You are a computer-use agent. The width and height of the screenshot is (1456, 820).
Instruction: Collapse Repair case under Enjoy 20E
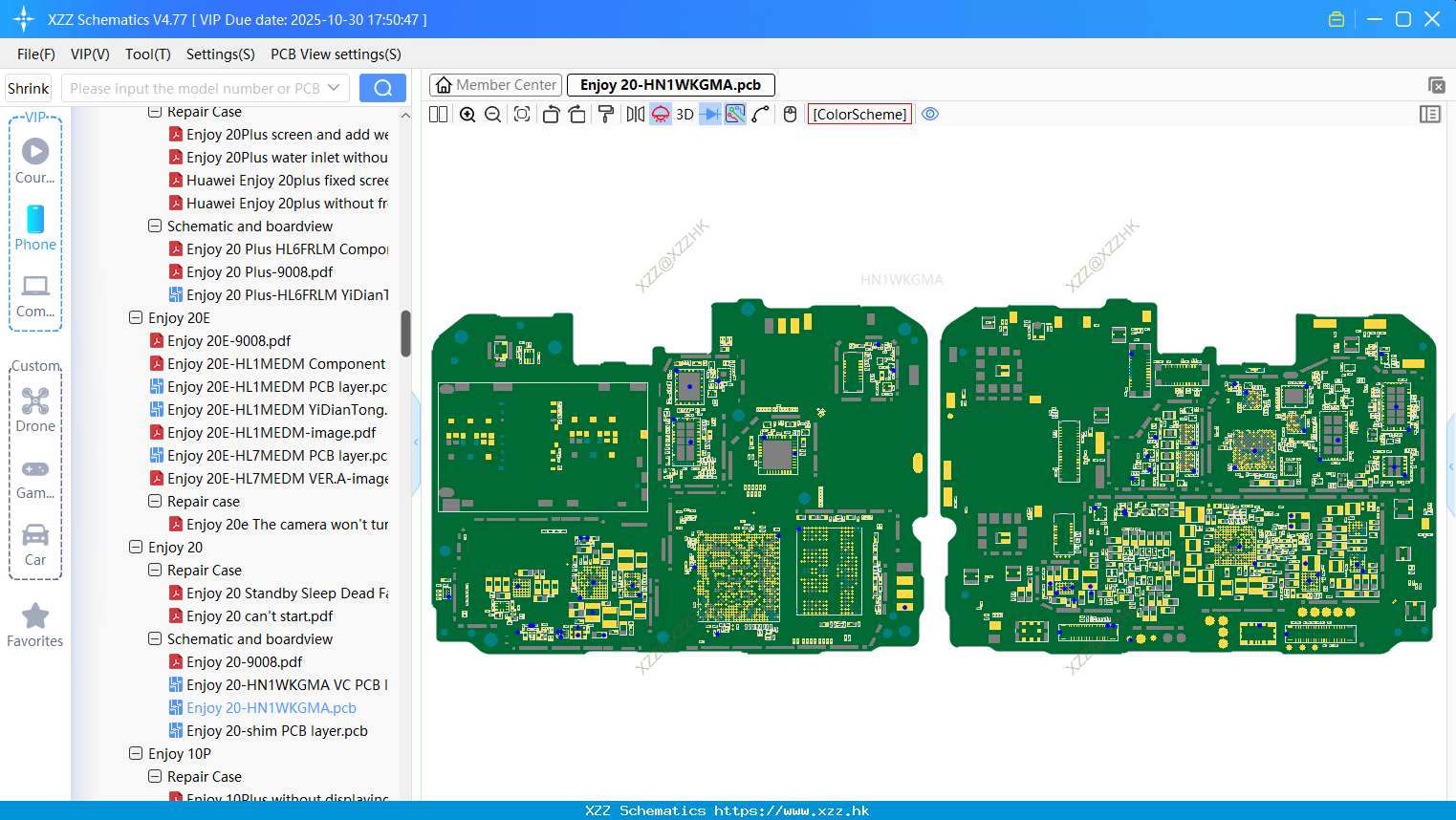tap(155, 501)
